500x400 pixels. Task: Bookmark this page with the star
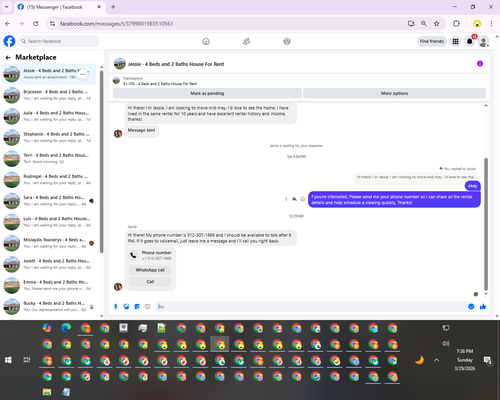tap(436, 24)
